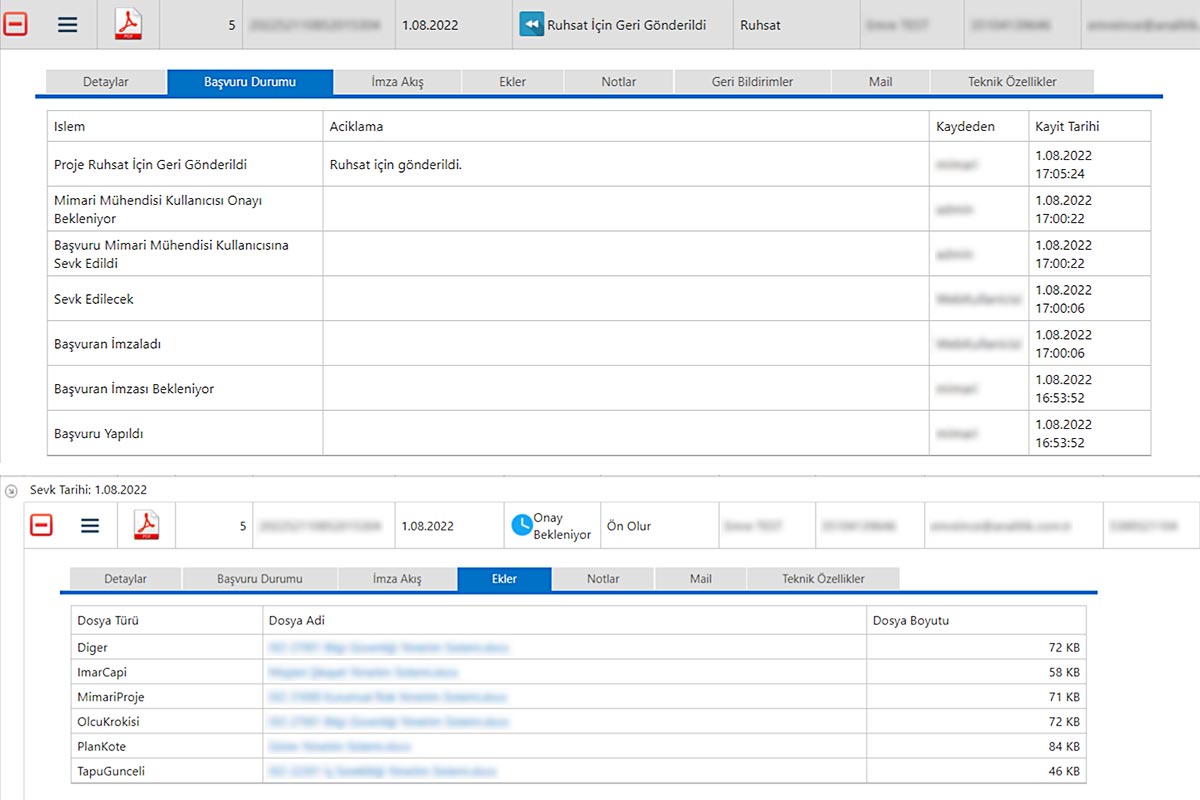Open the TapuGunceli file link

[382, 771]
